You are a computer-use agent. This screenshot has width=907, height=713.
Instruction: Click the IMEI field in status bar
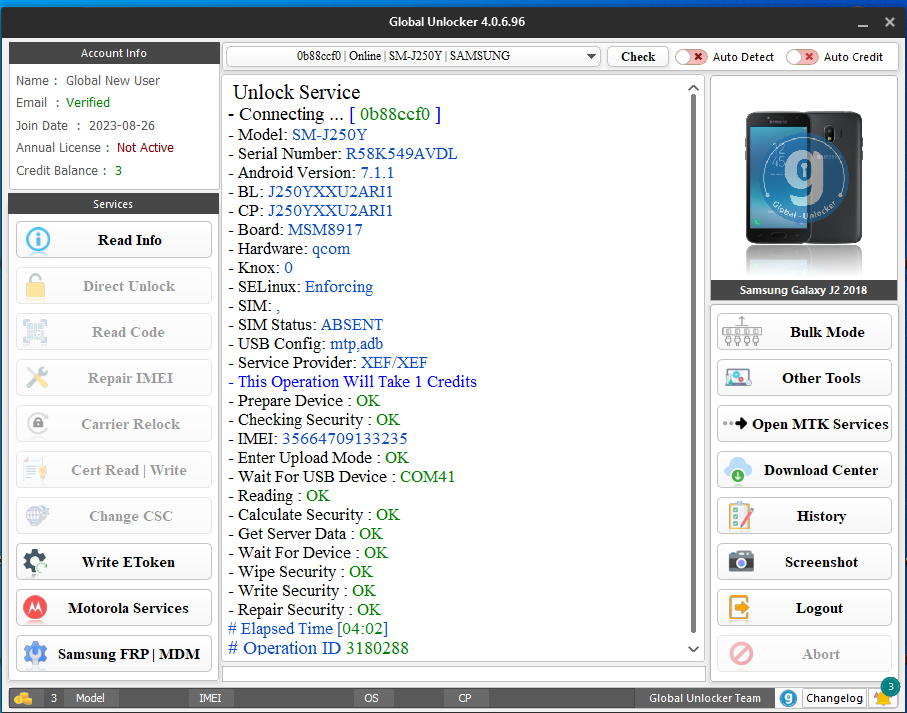(x=211, y=698)
